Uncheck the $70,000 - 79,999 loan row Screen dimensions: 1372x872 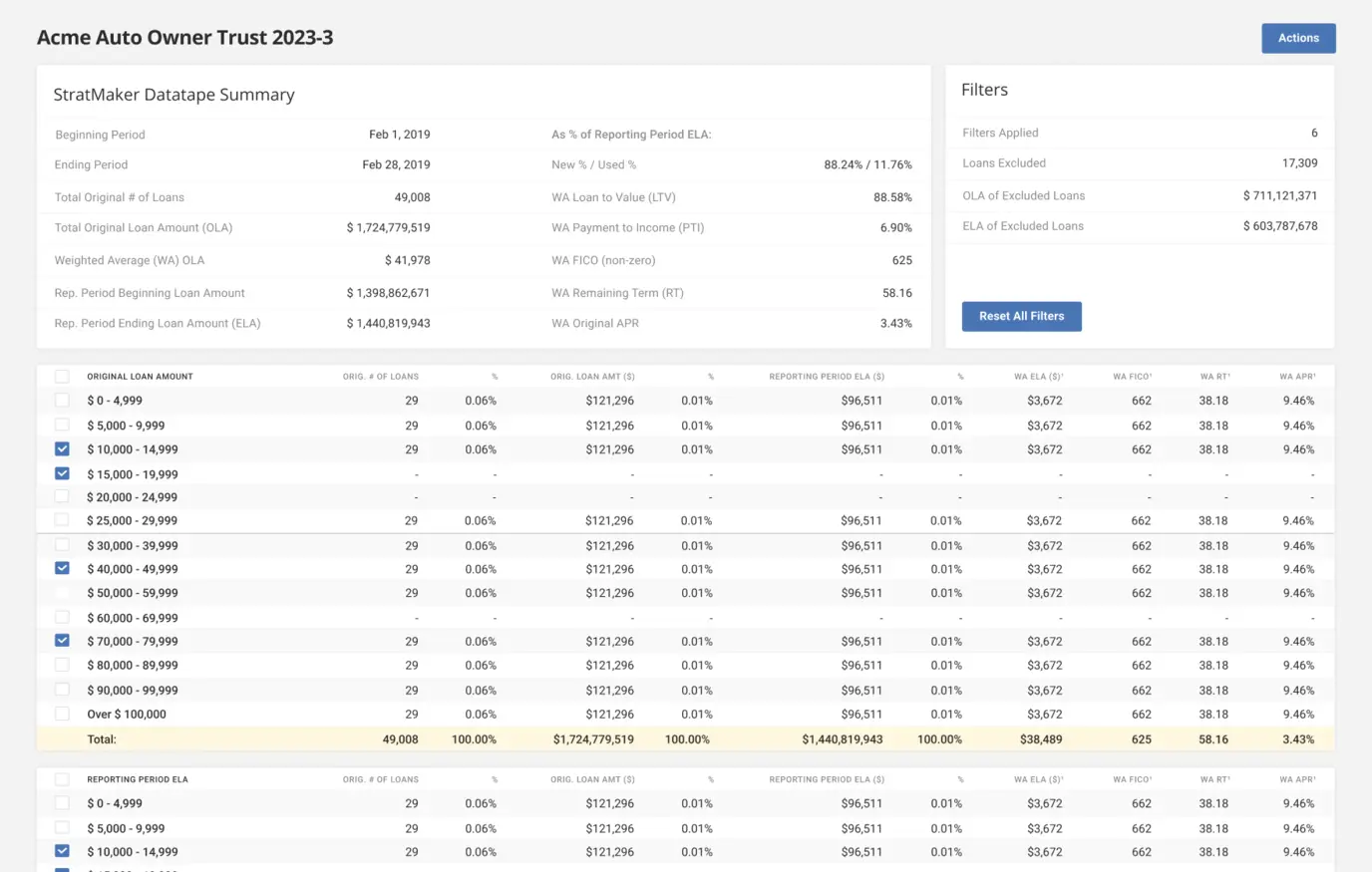62,642
